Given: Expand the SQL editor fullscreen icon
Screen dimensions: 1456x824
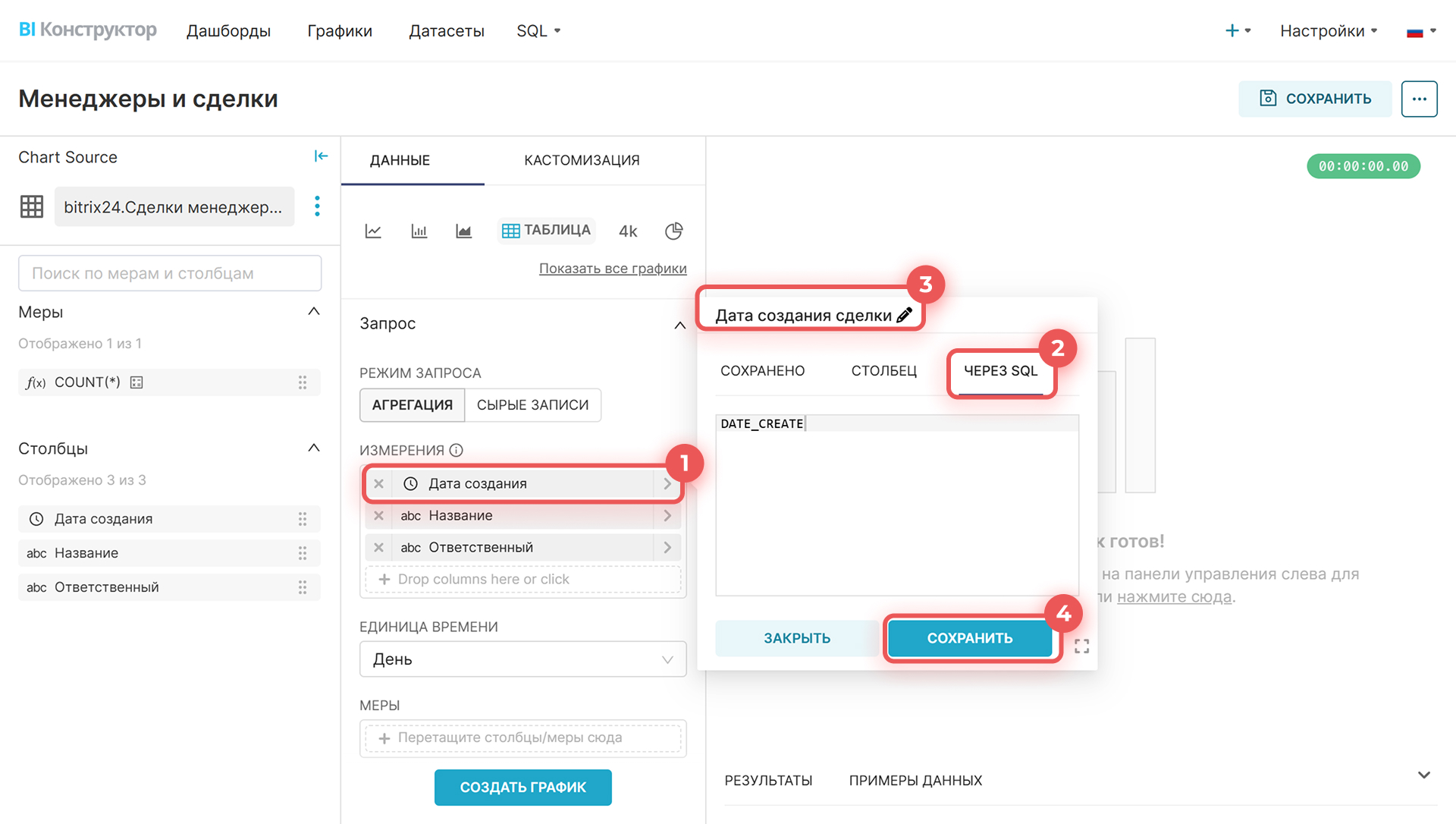Looking at the screenshot, I should point(1081,646).
